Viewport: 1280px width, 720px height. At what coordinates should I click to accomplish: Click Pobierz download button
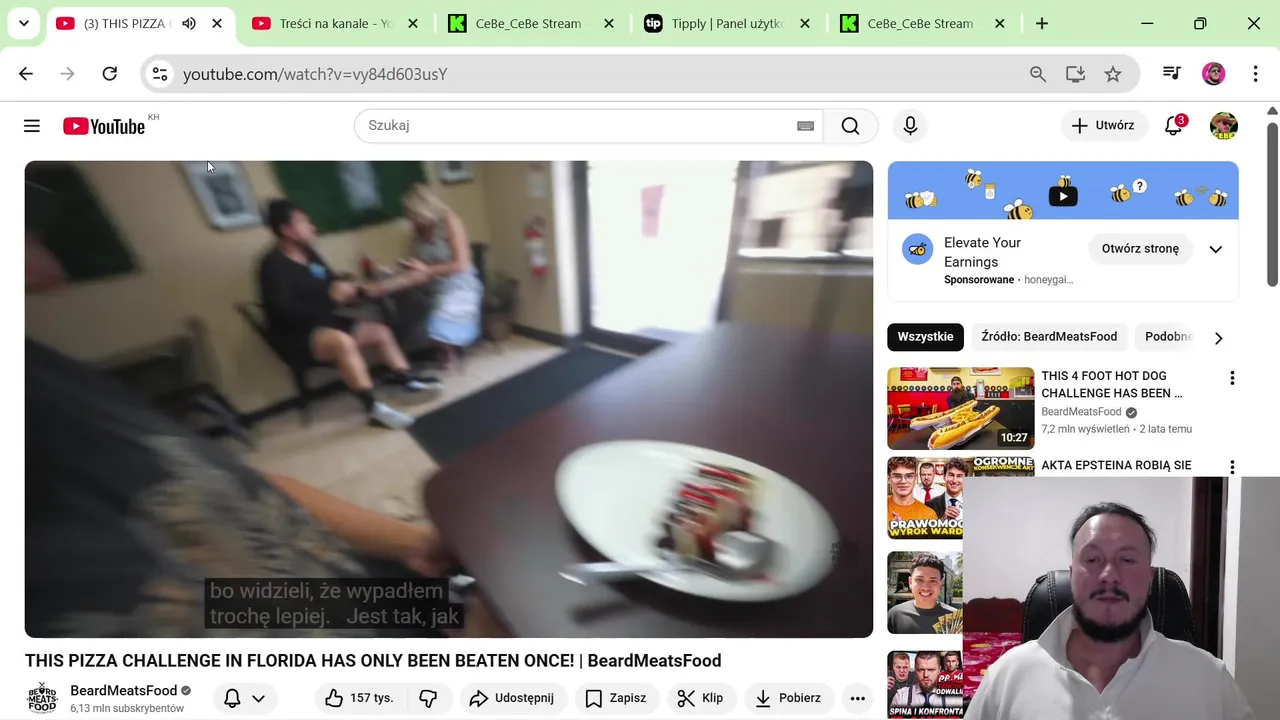coord(788,698)
